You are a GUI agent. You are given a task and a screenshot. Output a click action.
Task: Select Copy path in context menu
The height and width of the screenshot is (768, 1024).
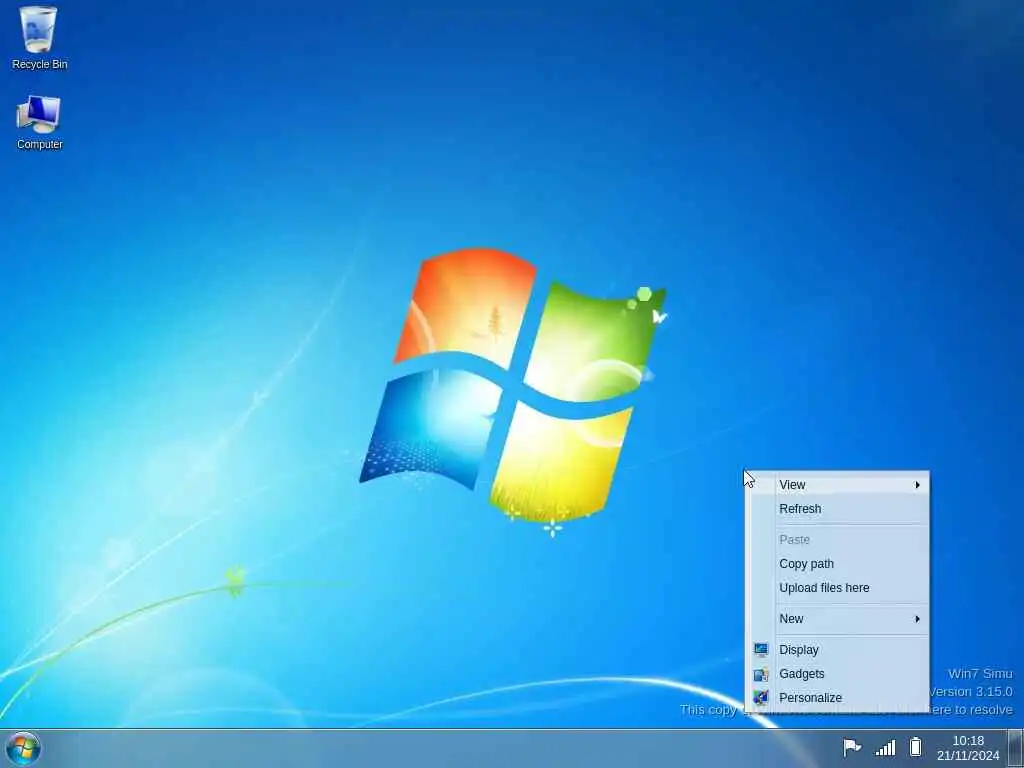[x=837, y=564]
